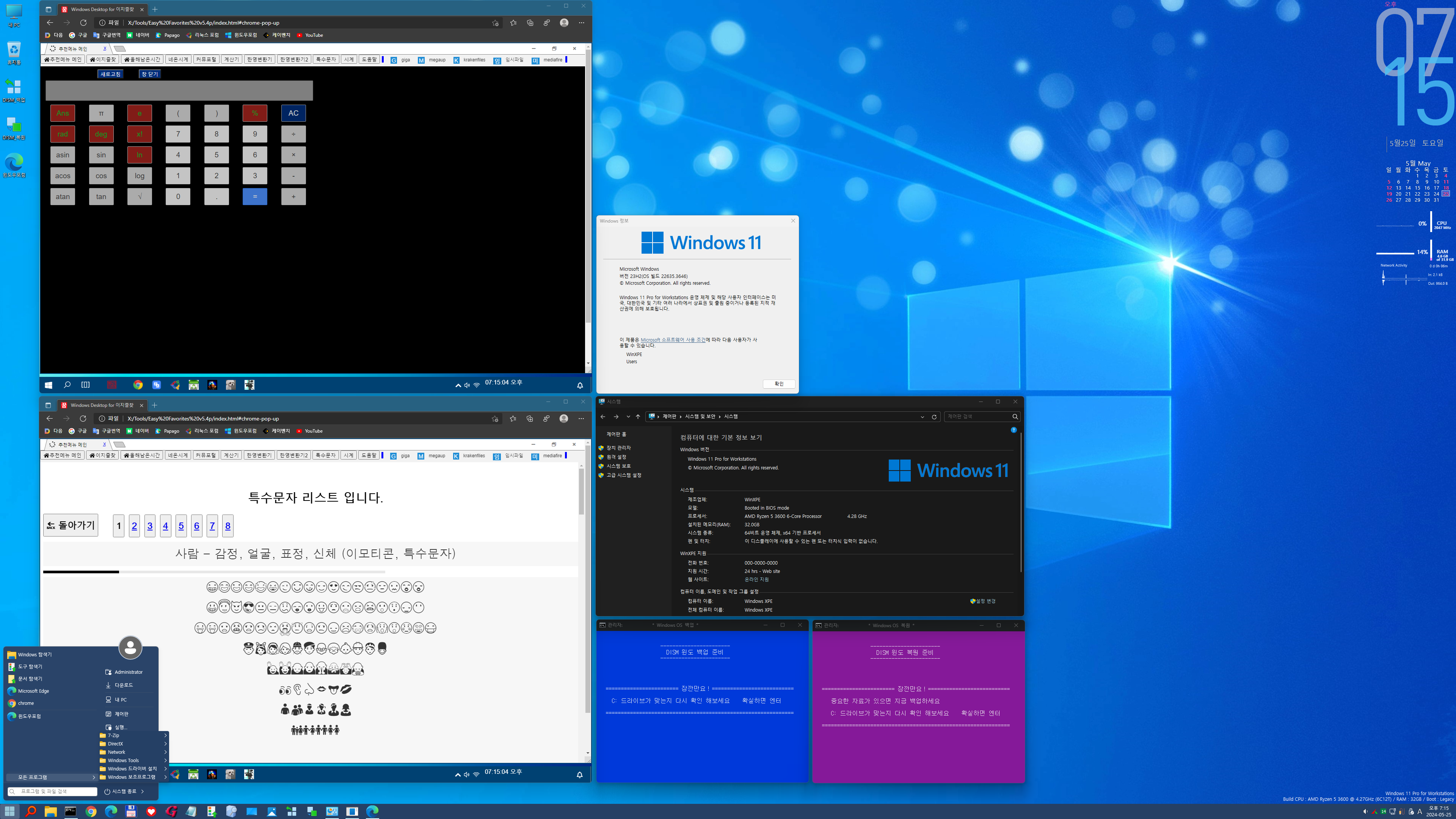Expand the DirectX folder in start menu
This screenshot has width=1456, height=819.
[133, 744]
